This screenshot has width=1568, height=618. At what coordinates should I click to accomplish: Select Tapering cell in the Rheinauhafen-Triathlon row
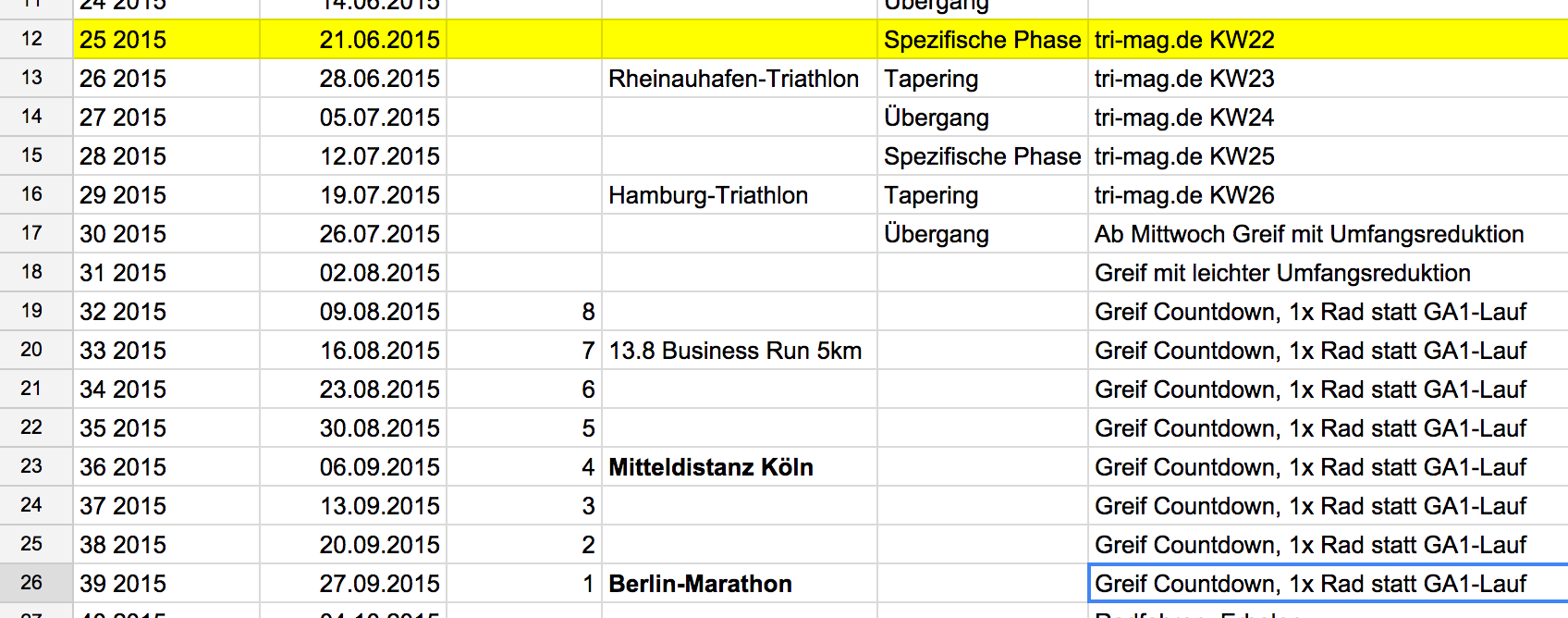[x=931, y=79]
